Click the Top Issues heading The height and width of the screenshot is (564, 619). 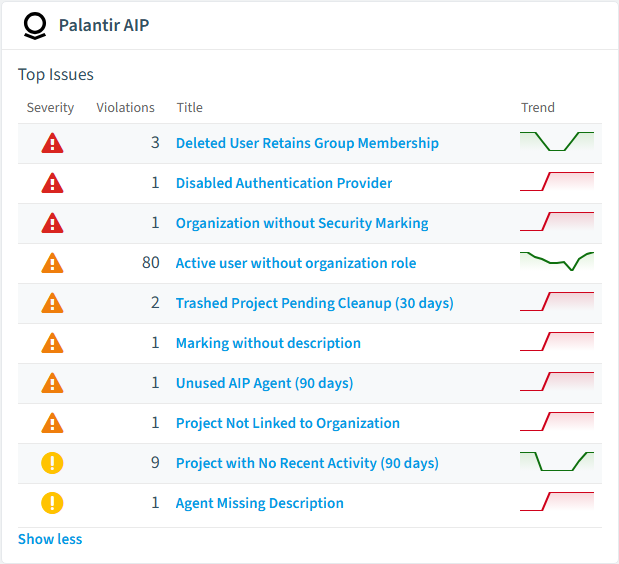56,75
